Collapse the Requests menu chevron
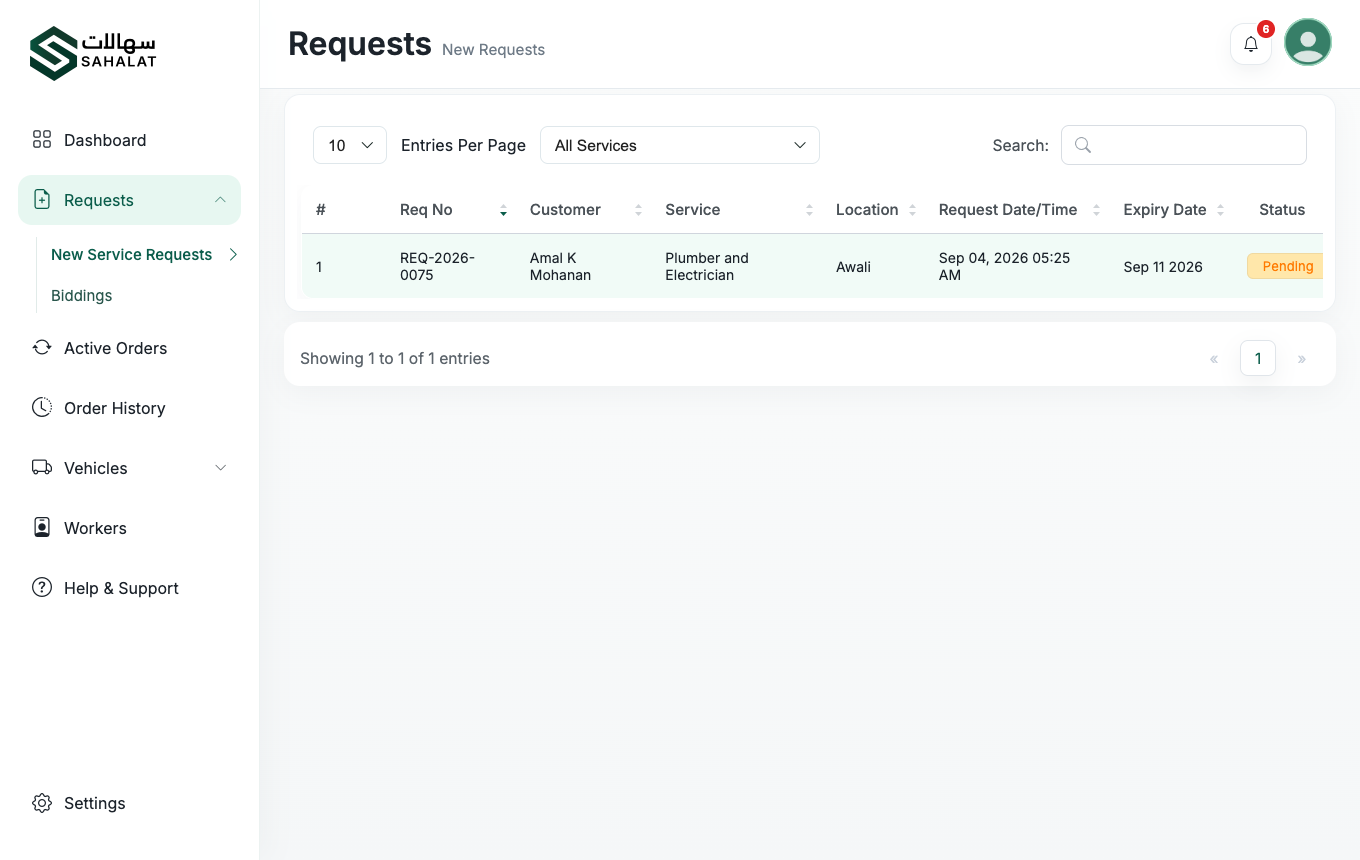 pos(220,200)
